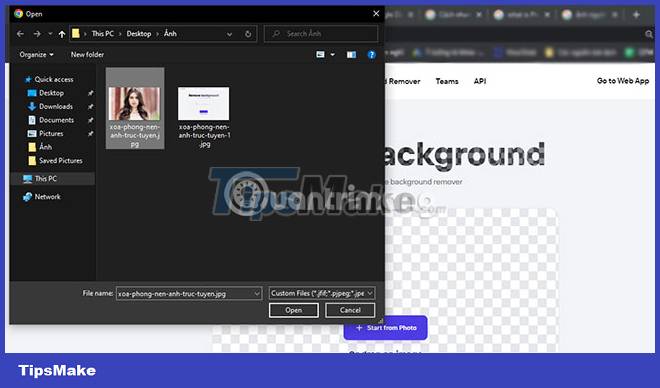The image size is (660, 388).
Task: Select Ảnh in the address breadcrumb
Action: coord(170,34)
